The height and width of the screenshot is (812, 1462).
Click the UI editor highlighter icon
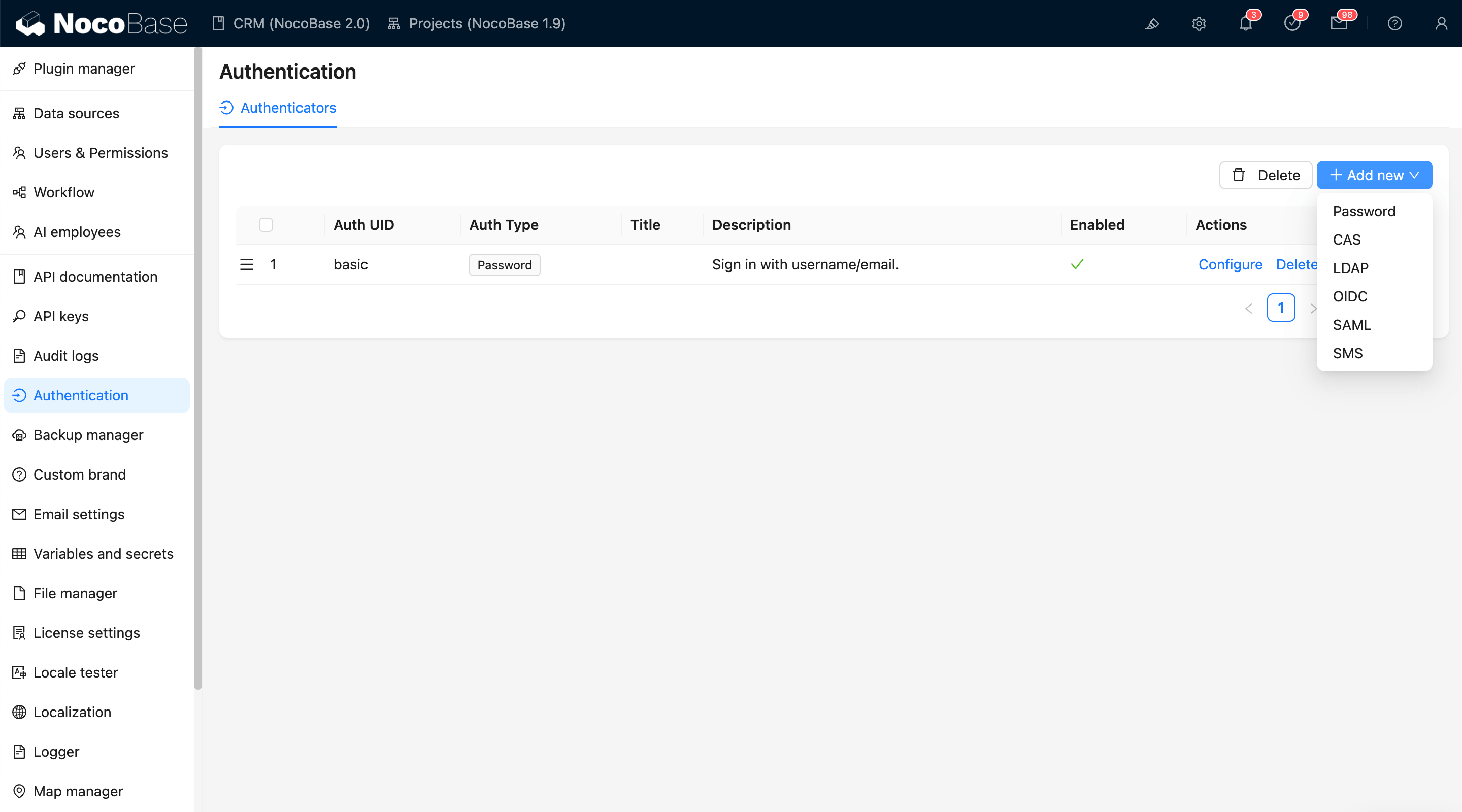pyautogui.click(x=1152, y=24)
